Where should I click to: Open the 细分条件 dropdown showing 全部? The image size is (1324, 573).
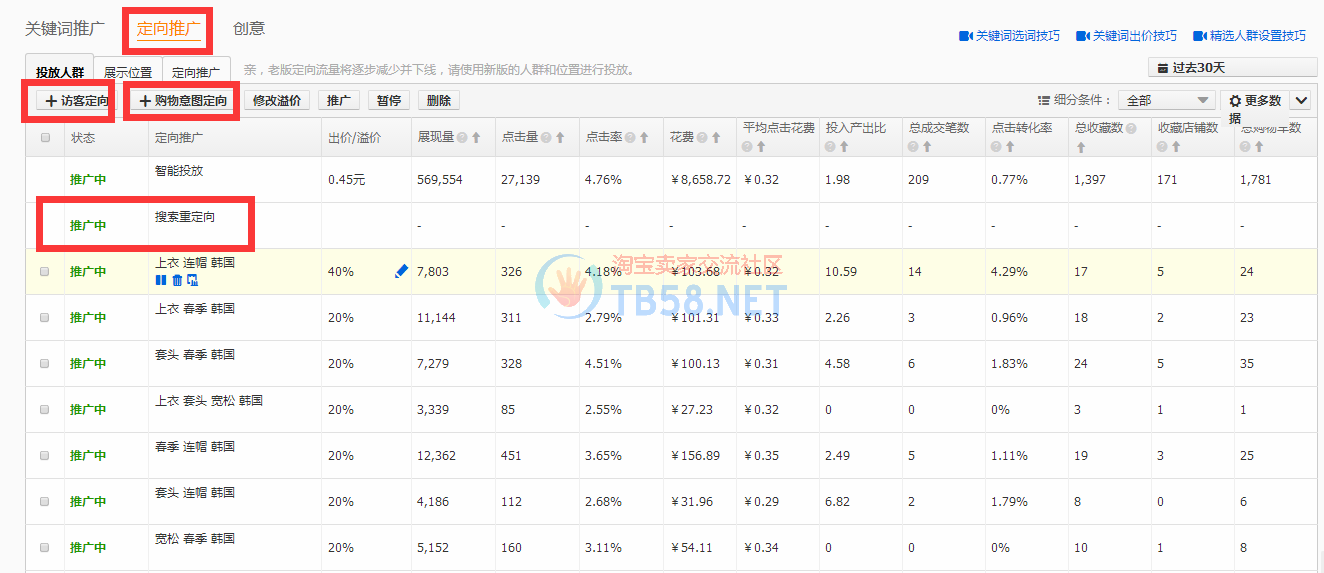click(x=1167, y=100)
